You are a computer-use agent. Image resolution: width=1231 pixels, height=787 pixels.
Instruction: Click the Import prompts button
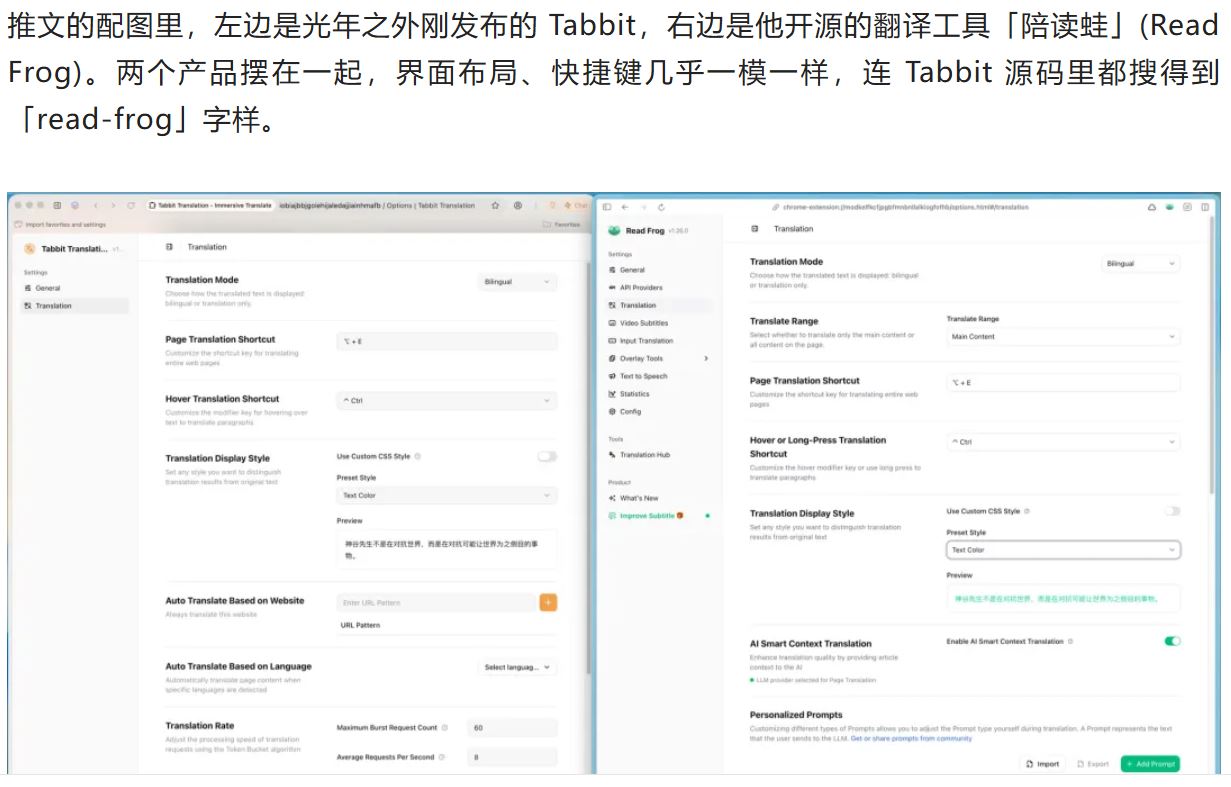point(1042,763)
